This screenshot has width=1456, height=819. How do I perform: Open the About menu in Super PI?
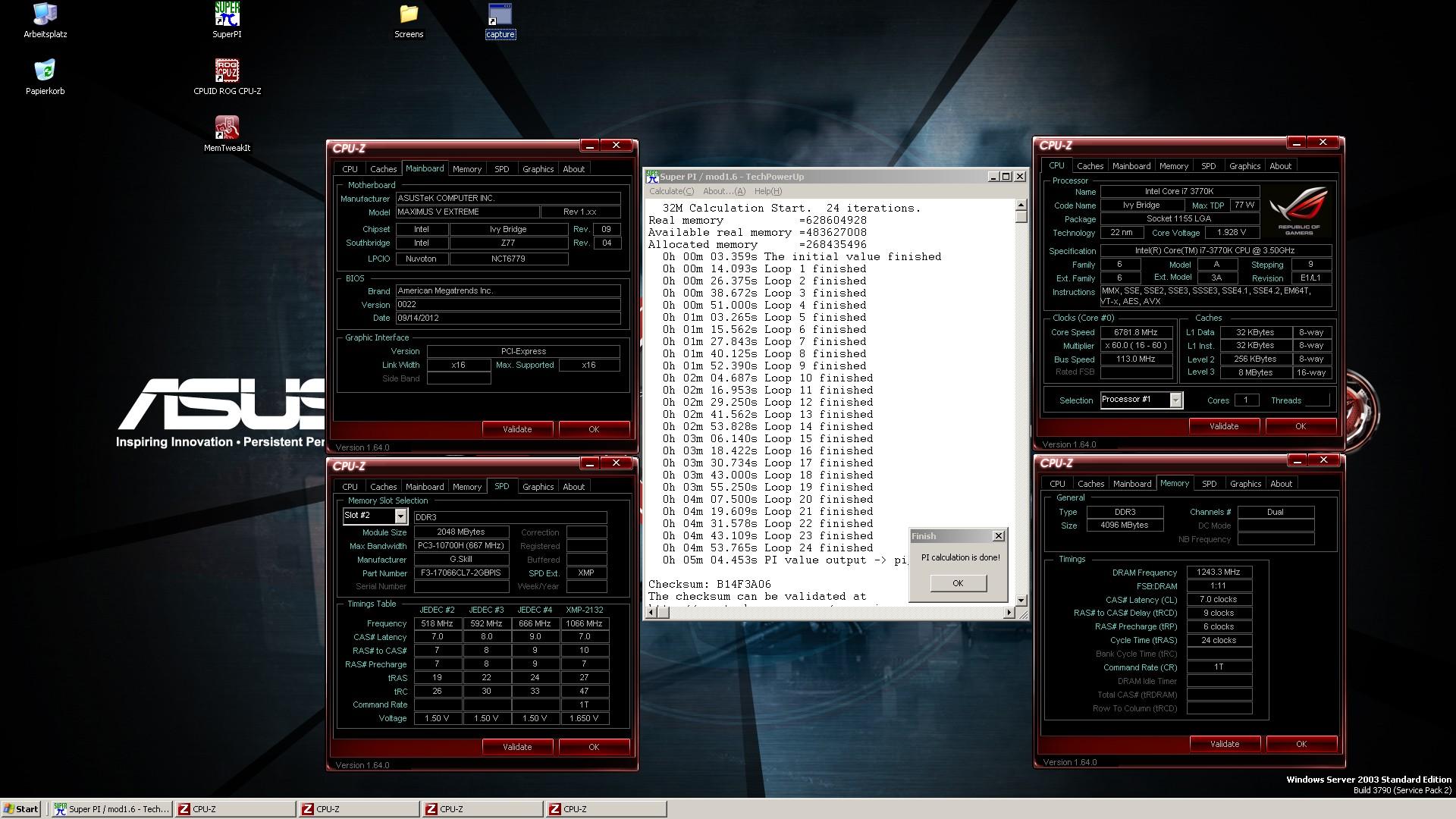click(723, 191)
